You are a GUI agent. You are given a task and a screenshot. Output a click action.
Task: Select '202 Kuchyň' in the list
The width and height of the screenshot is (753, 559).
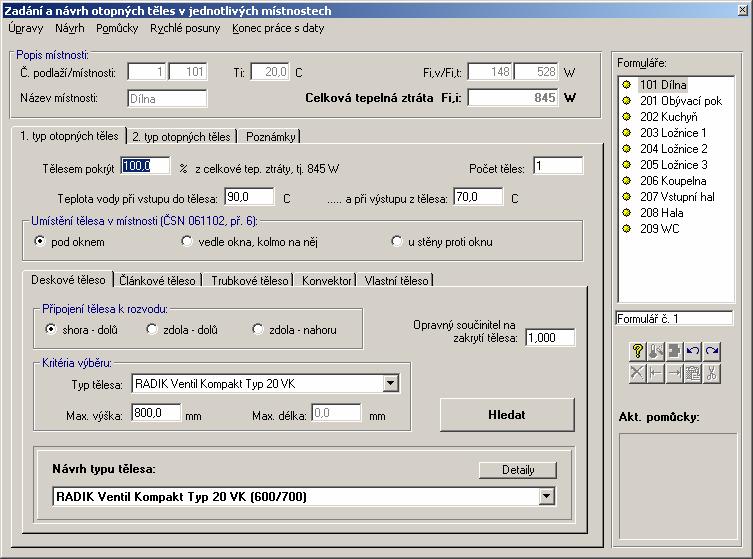(668, 117)
